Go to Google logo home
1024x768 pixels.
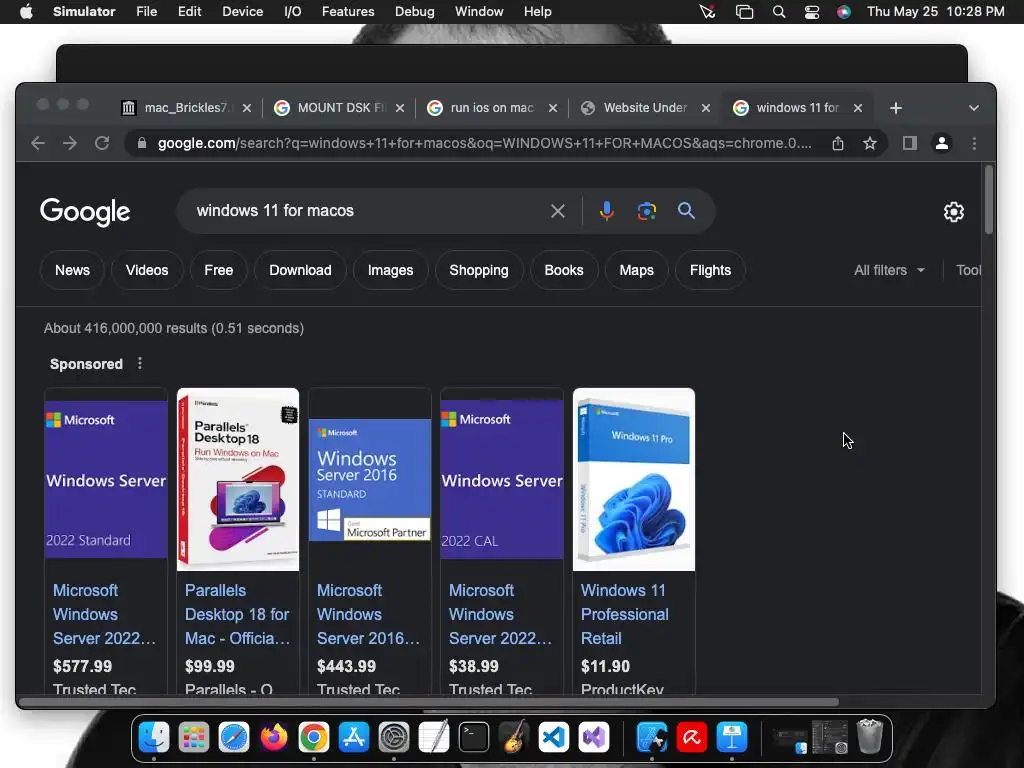tap(85, 212)
